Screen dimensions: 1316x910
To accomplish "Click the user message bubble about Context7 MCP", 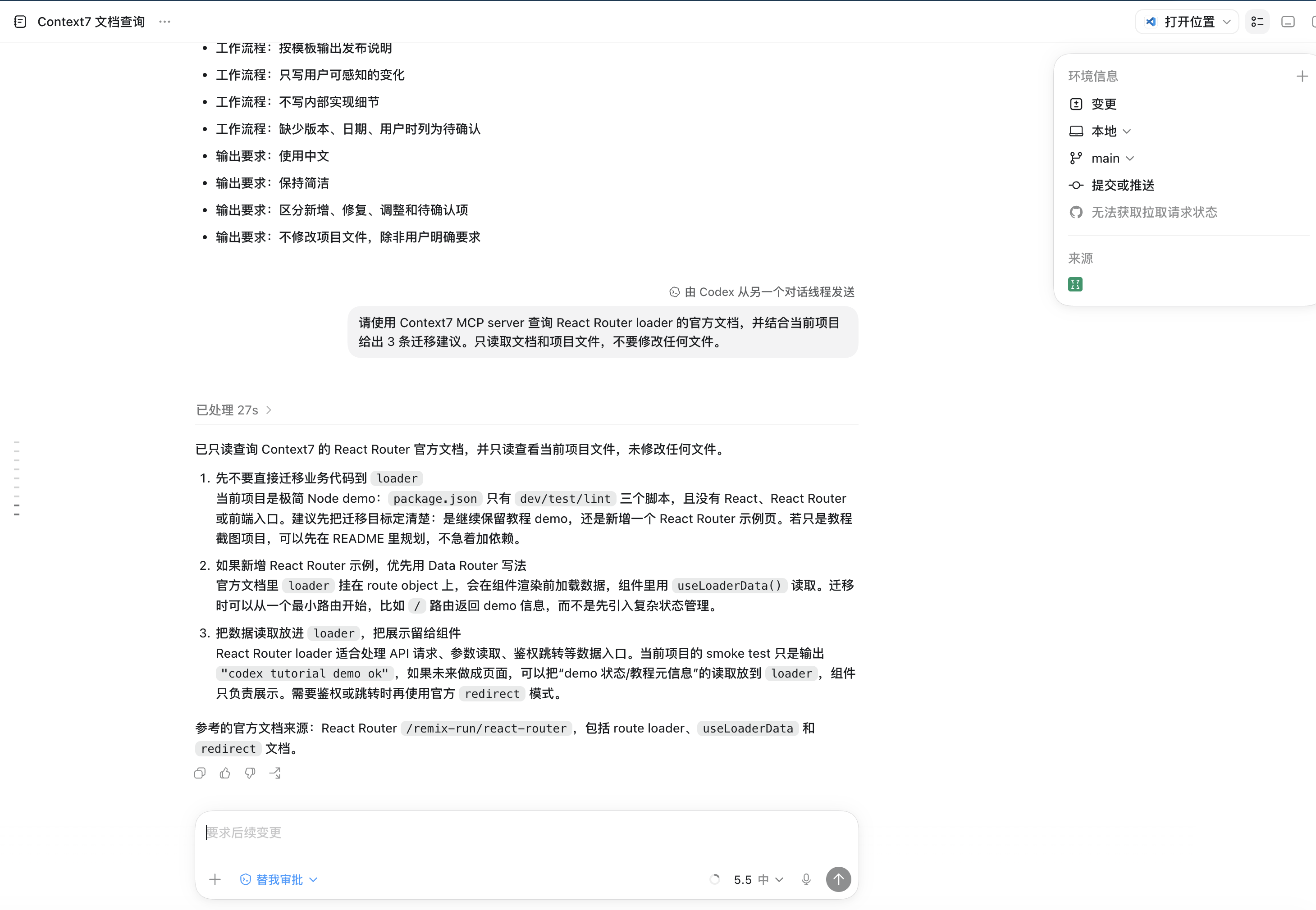I will point(603,332).
